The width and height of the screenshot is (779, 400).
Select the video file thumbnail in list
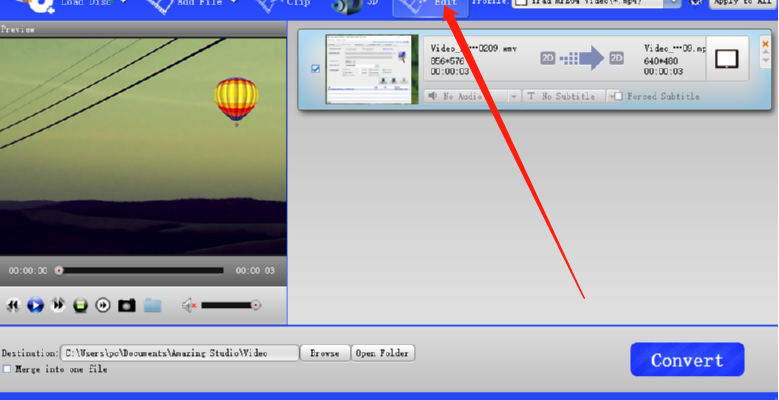[372, 69]
